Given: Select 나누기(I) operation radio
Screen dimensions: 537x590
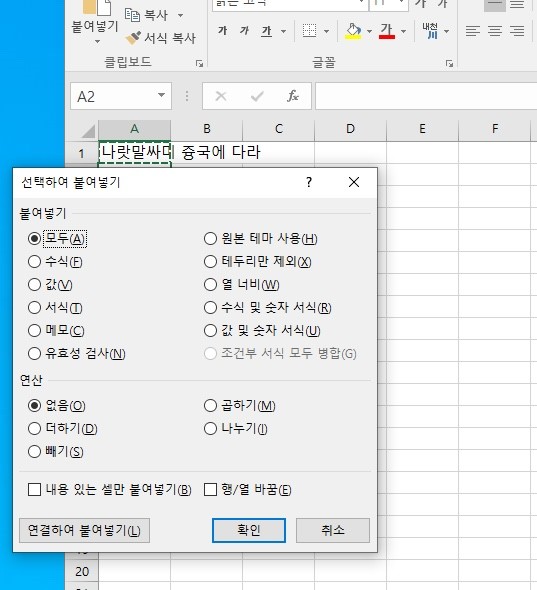Looking at the screenshot, I should coord(236,429).
